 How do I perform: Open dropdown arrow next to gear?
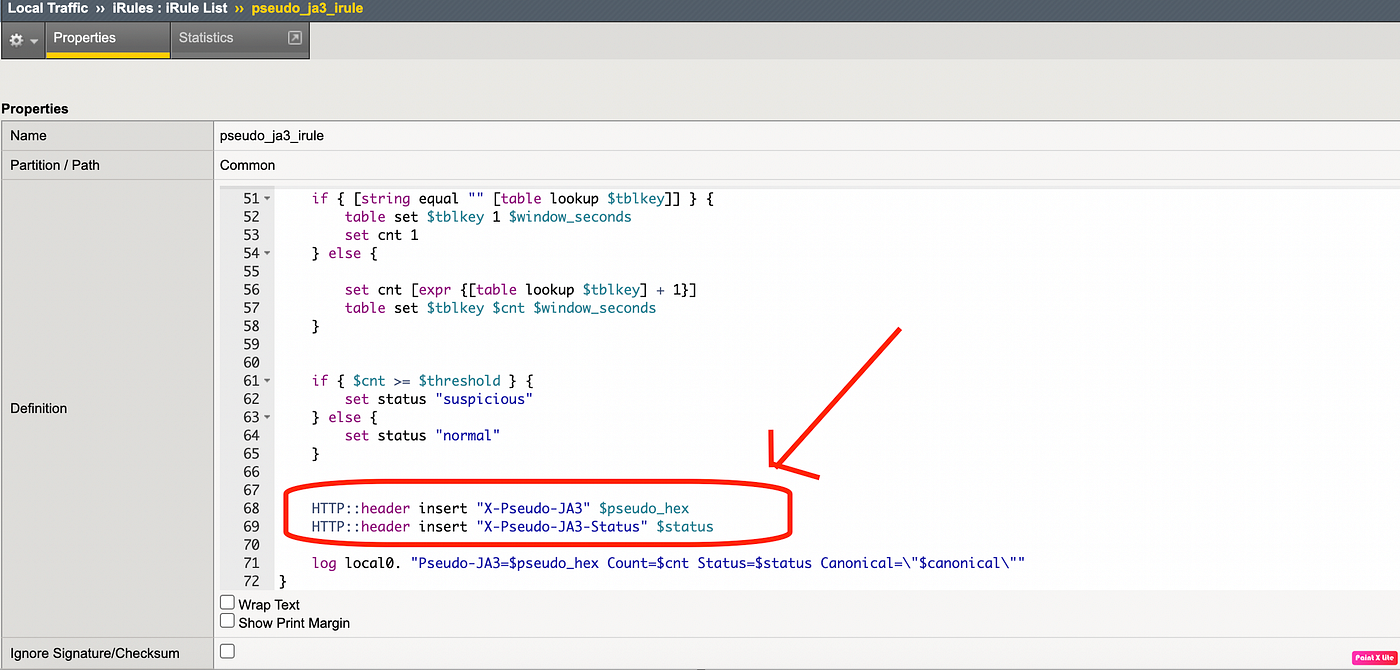tap(34, 42)
